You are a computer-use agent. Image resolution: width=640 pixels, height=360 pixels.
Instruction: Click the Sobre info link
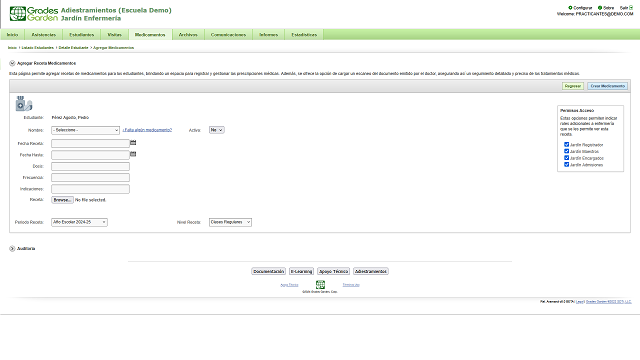606,8
